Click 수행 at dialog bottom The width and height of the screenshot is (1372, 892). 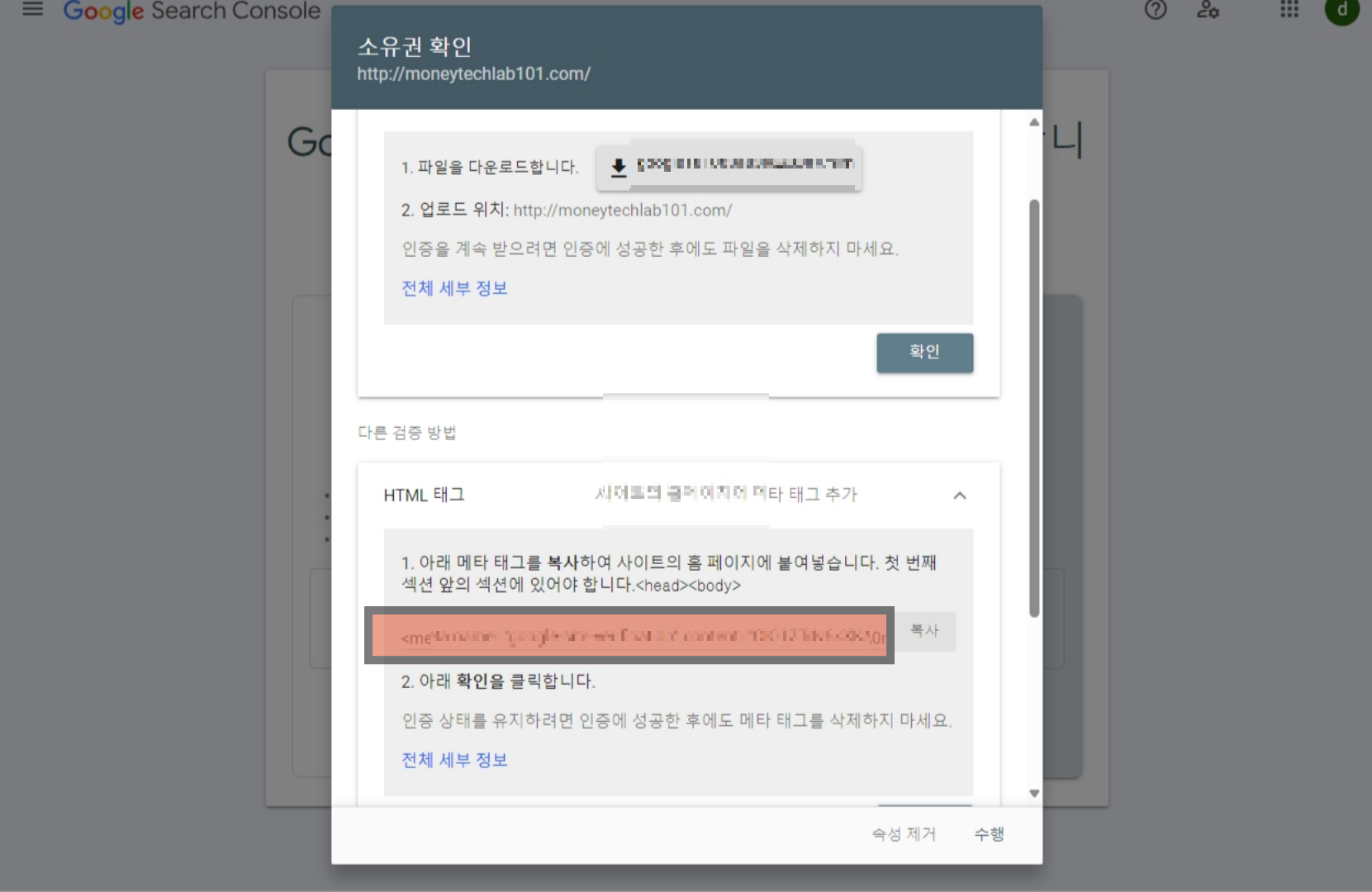tap(989, 834)
